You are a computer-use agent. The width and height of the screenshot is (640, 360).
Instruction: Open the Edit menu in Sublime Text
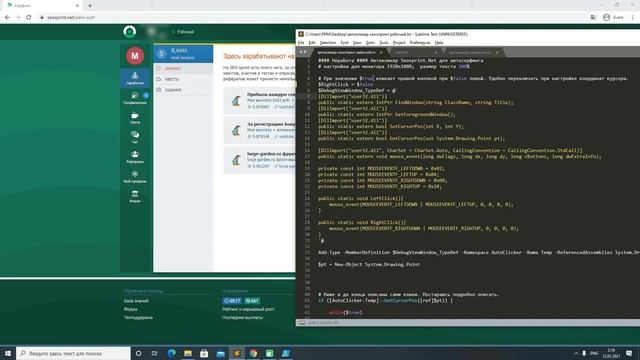(x=312, y=42)
